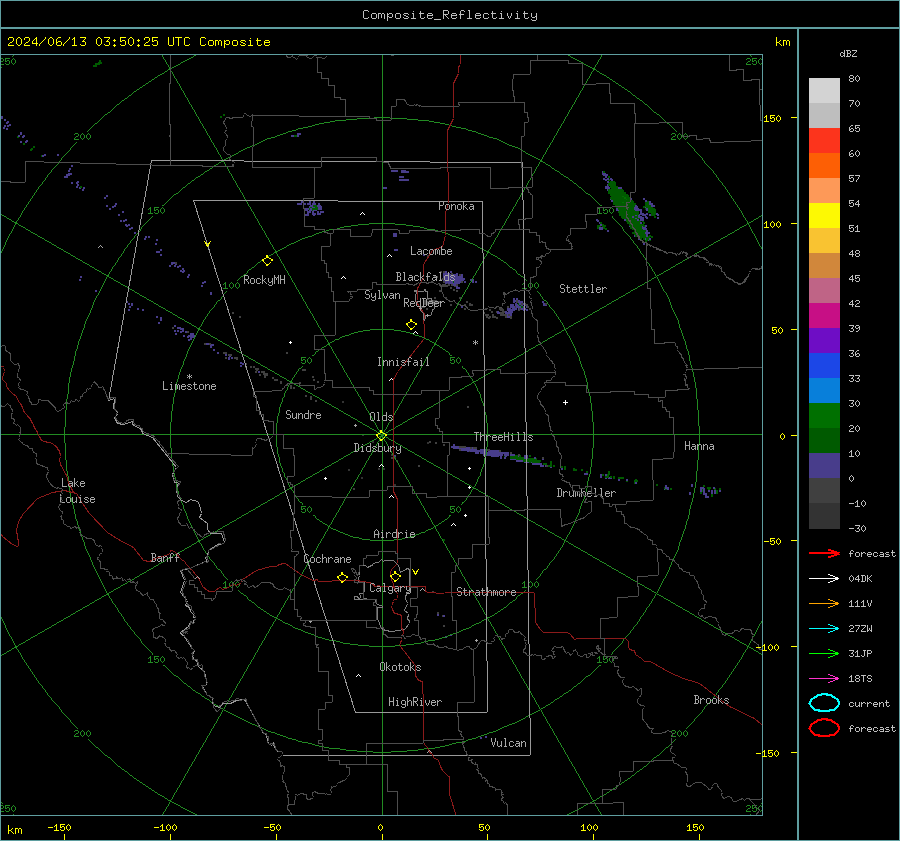The image size is (900, 841).
Task: Click the reflectivity band southeast of ThreeHills
Action: pos(502,455)
